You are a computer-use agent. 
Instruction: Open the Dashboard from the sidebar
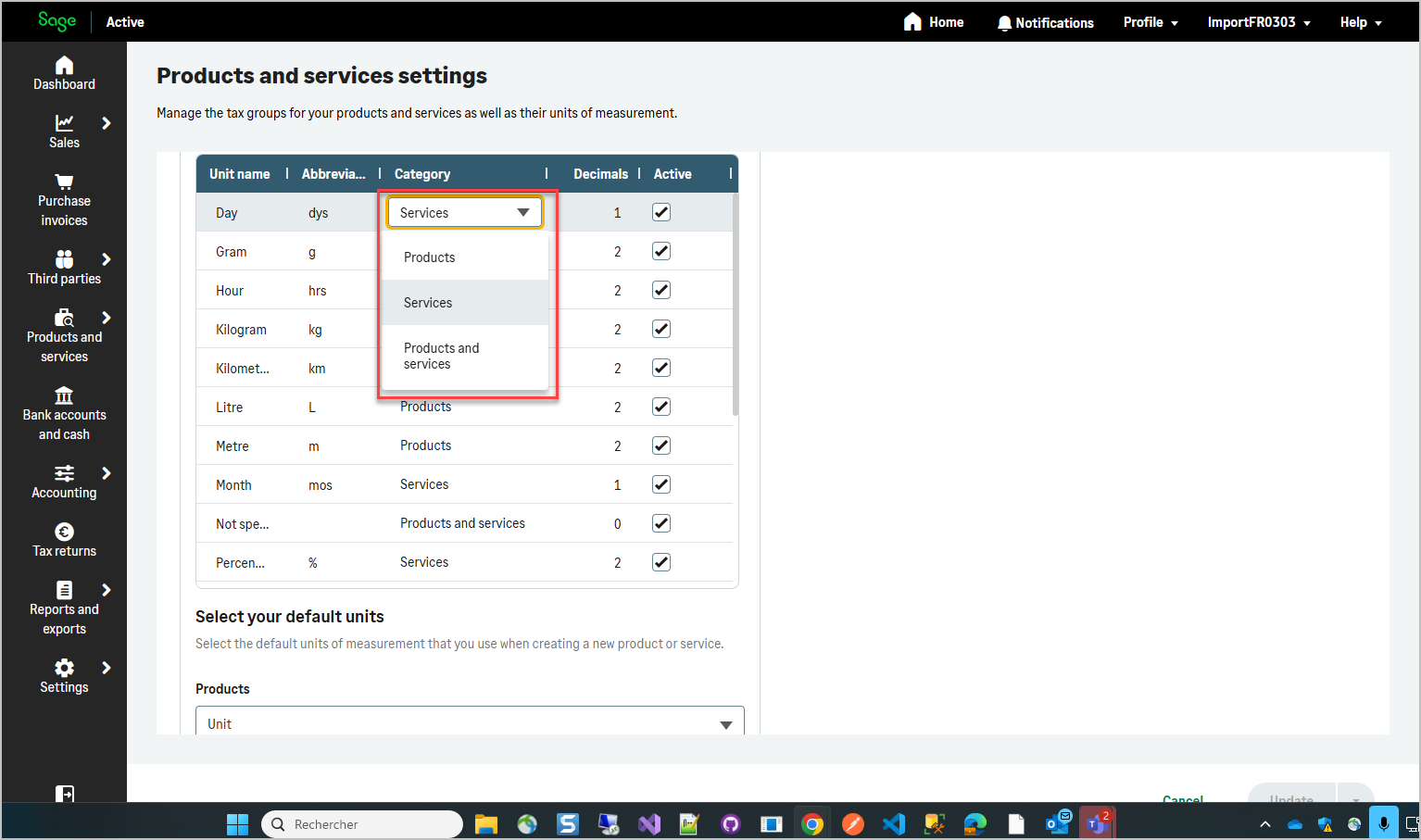[x=64, y=73]
